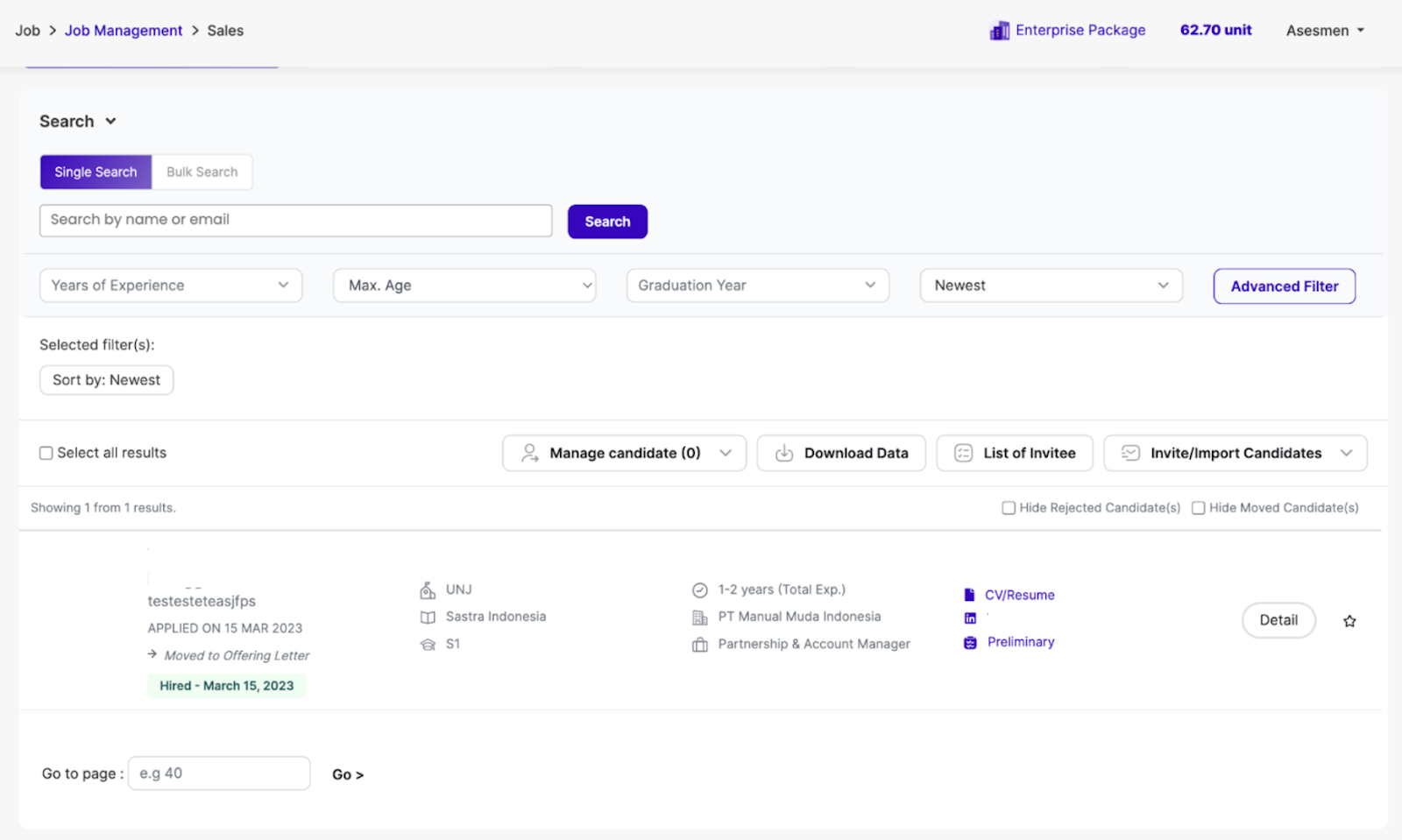The image size is (1402, 840).
Task: Click the Enterprise Package building icon
Action: pos(999,31)
